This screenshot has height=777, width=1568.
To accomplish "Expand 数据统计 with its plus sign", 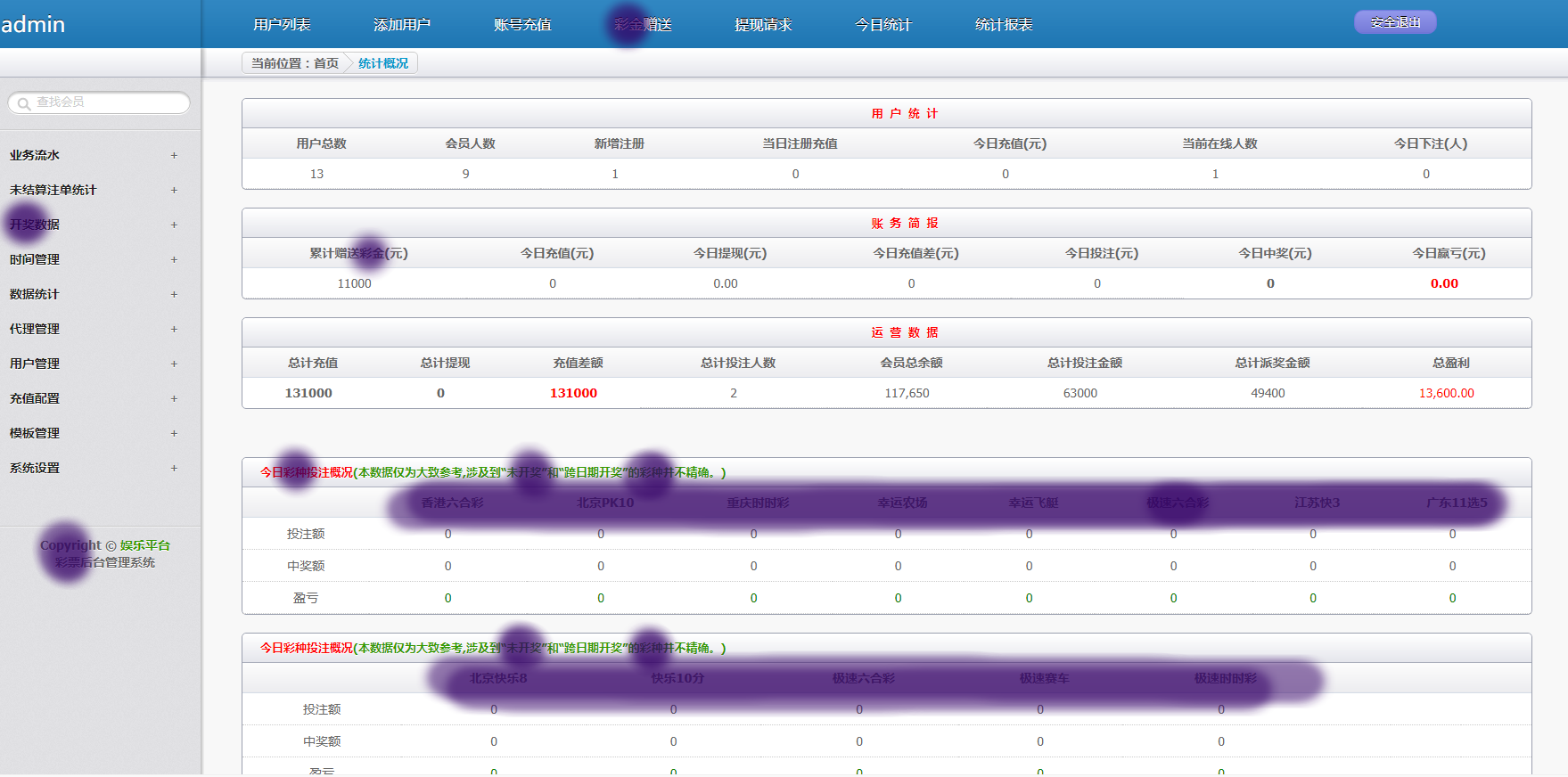I will 174,294.
